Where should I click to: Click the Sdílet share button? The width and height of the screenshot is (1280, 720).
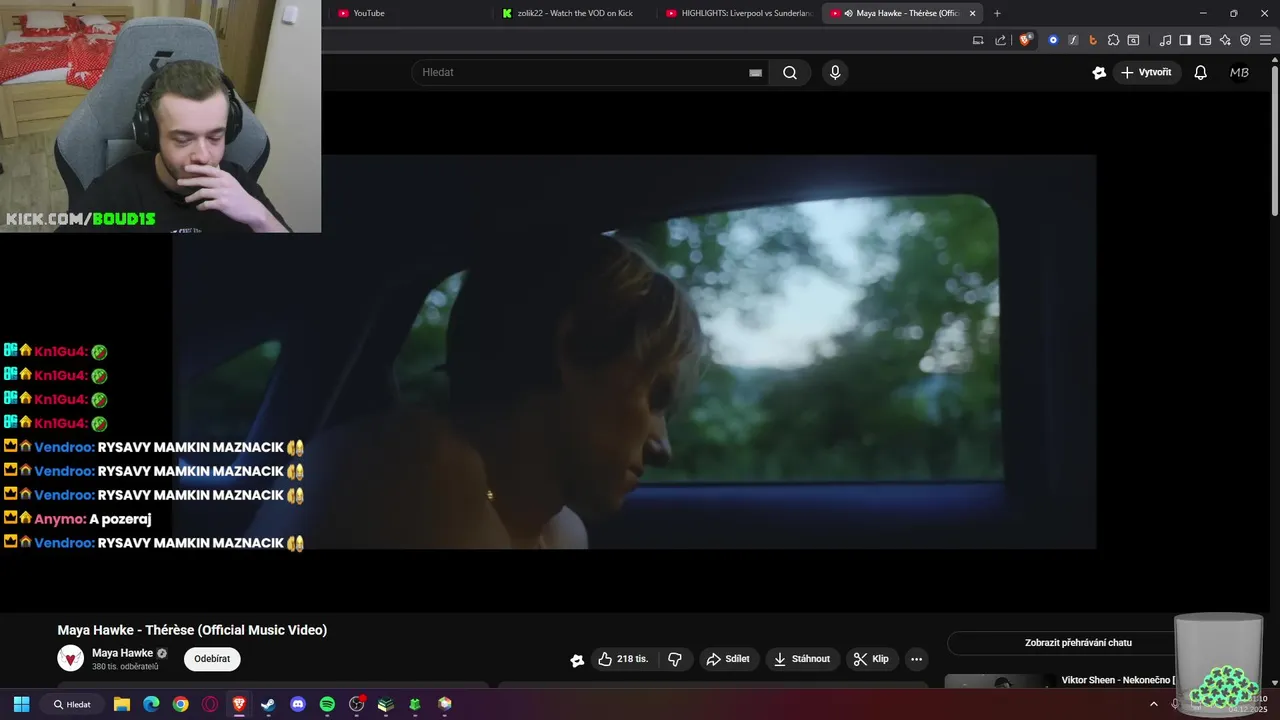(728, 659)
